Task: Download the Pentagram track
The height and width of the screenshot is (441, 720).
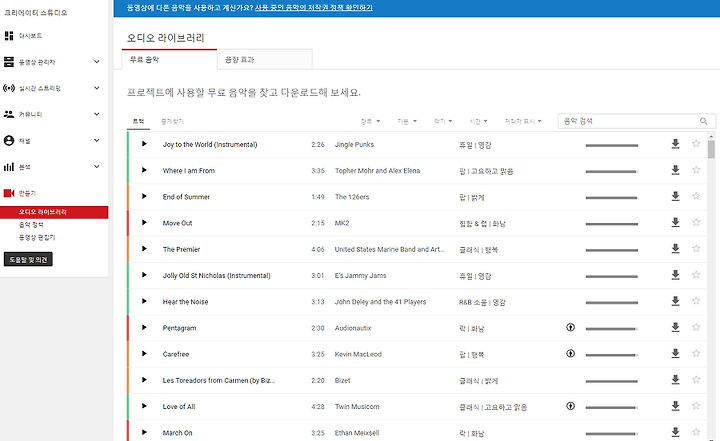Action: point(675,327)
